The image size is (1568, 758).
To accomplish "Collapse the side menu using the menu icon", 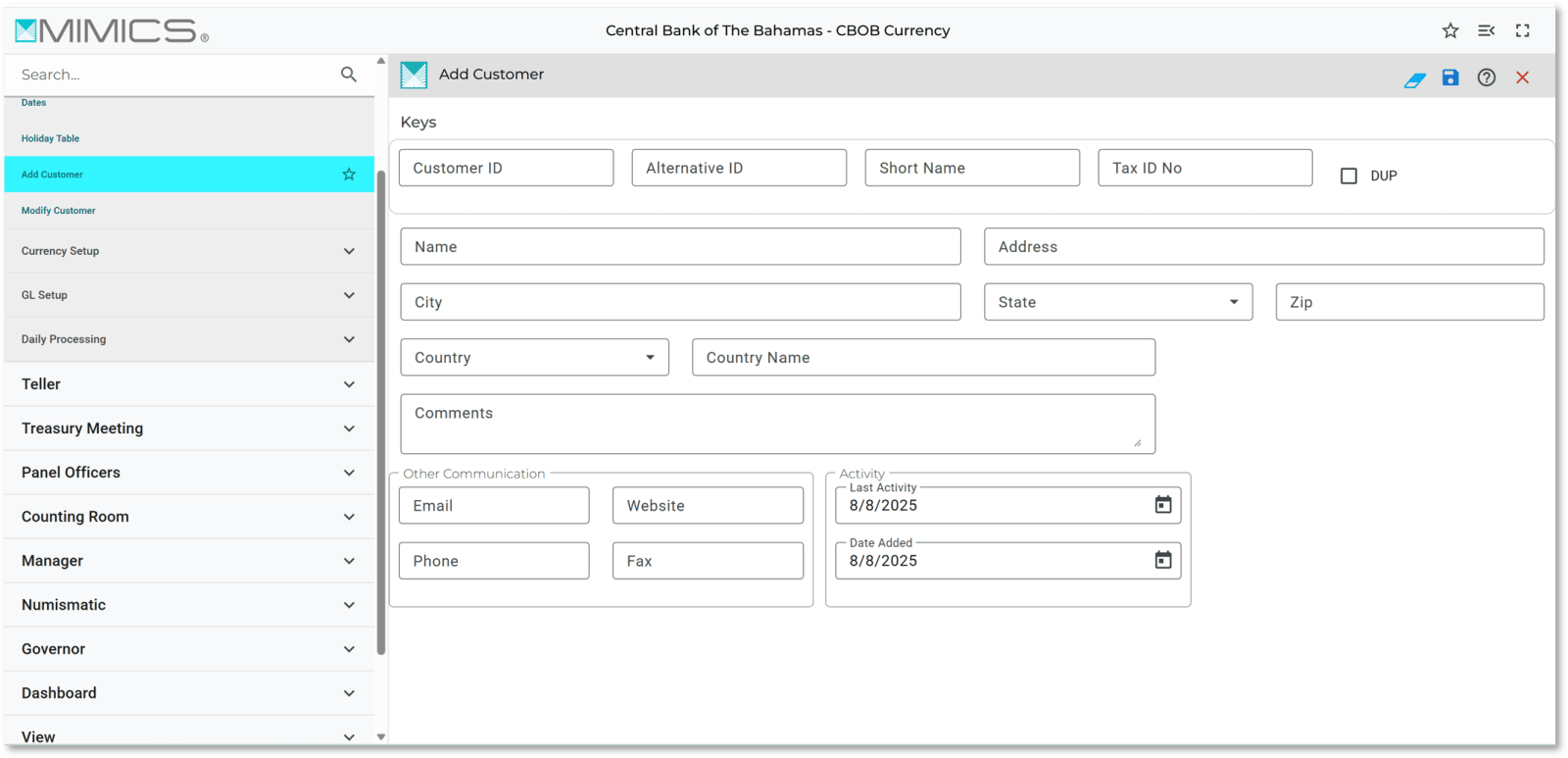I will click(1487, 30).
